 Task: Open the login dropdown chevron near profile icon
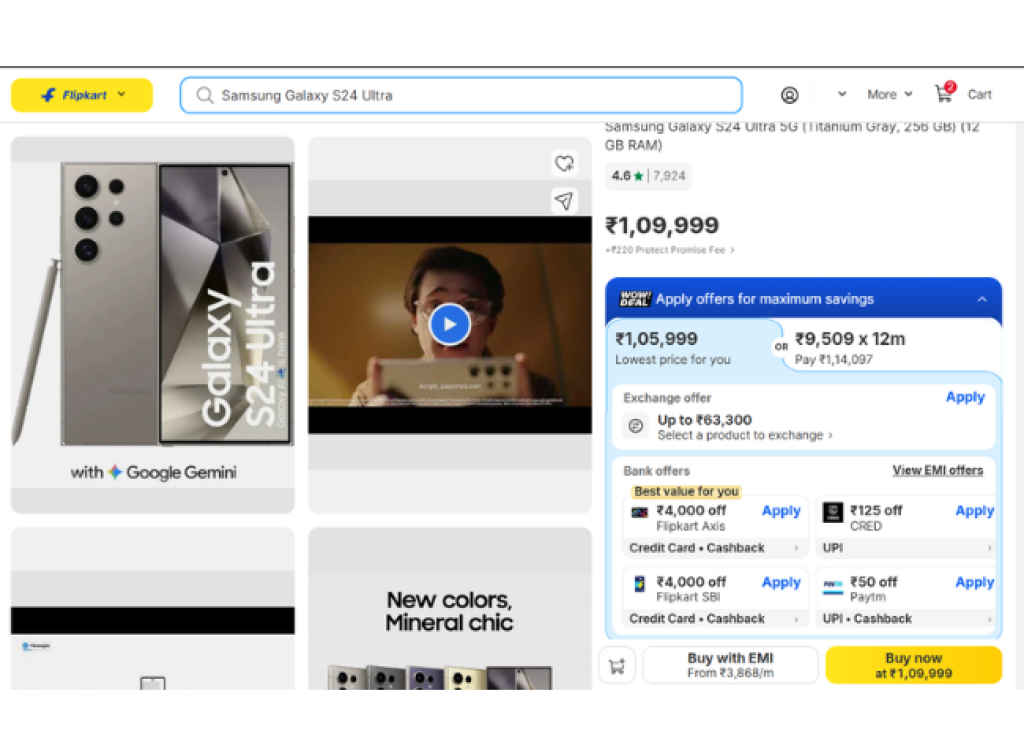tap(840, 94)
